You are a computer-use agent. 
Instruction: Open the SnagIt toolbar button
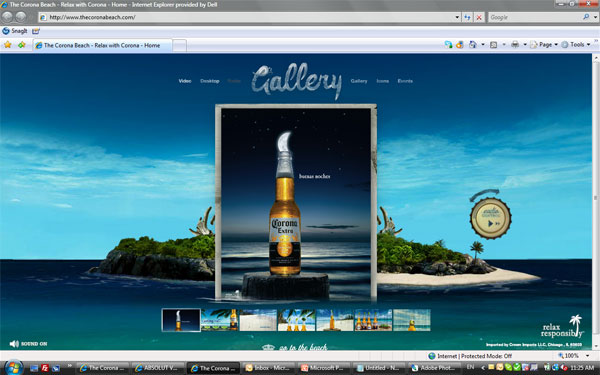[x=15, y=31]
